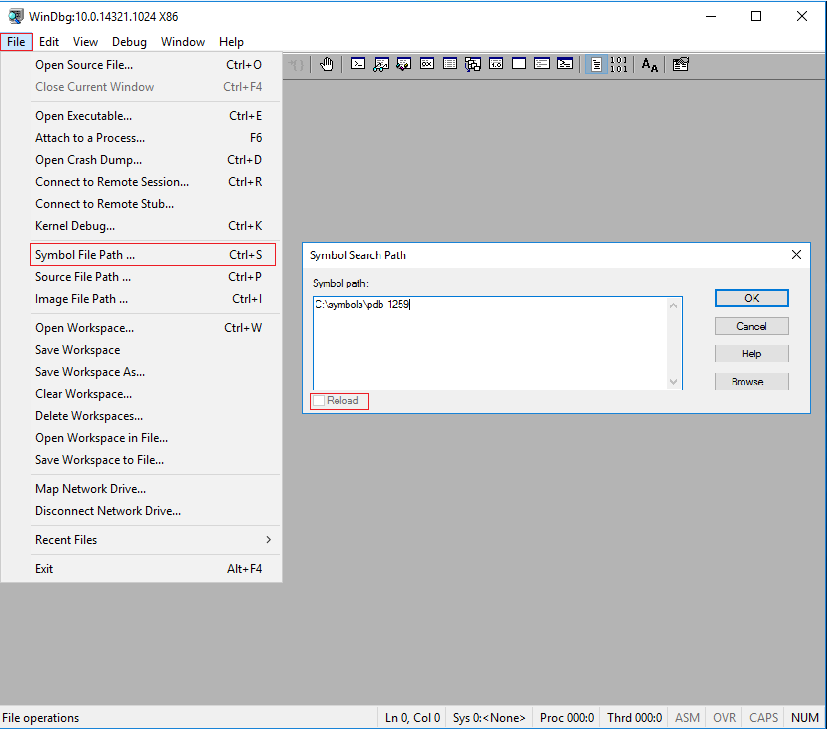Toggle Source mode on document icon
Viewport: 827px width, 729px height.
click(x=596, y=64)
